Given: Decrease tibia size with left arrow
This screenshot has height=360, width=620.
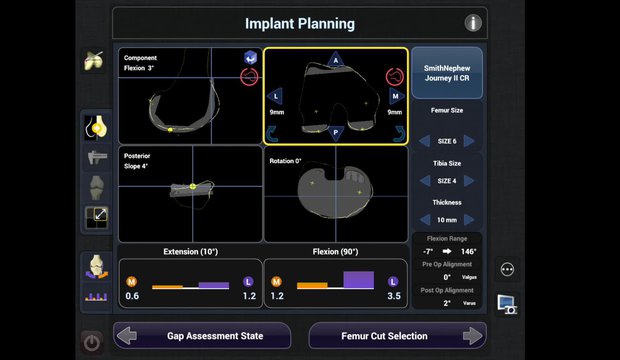Looking at the screenshot, I should click(425, 181).
